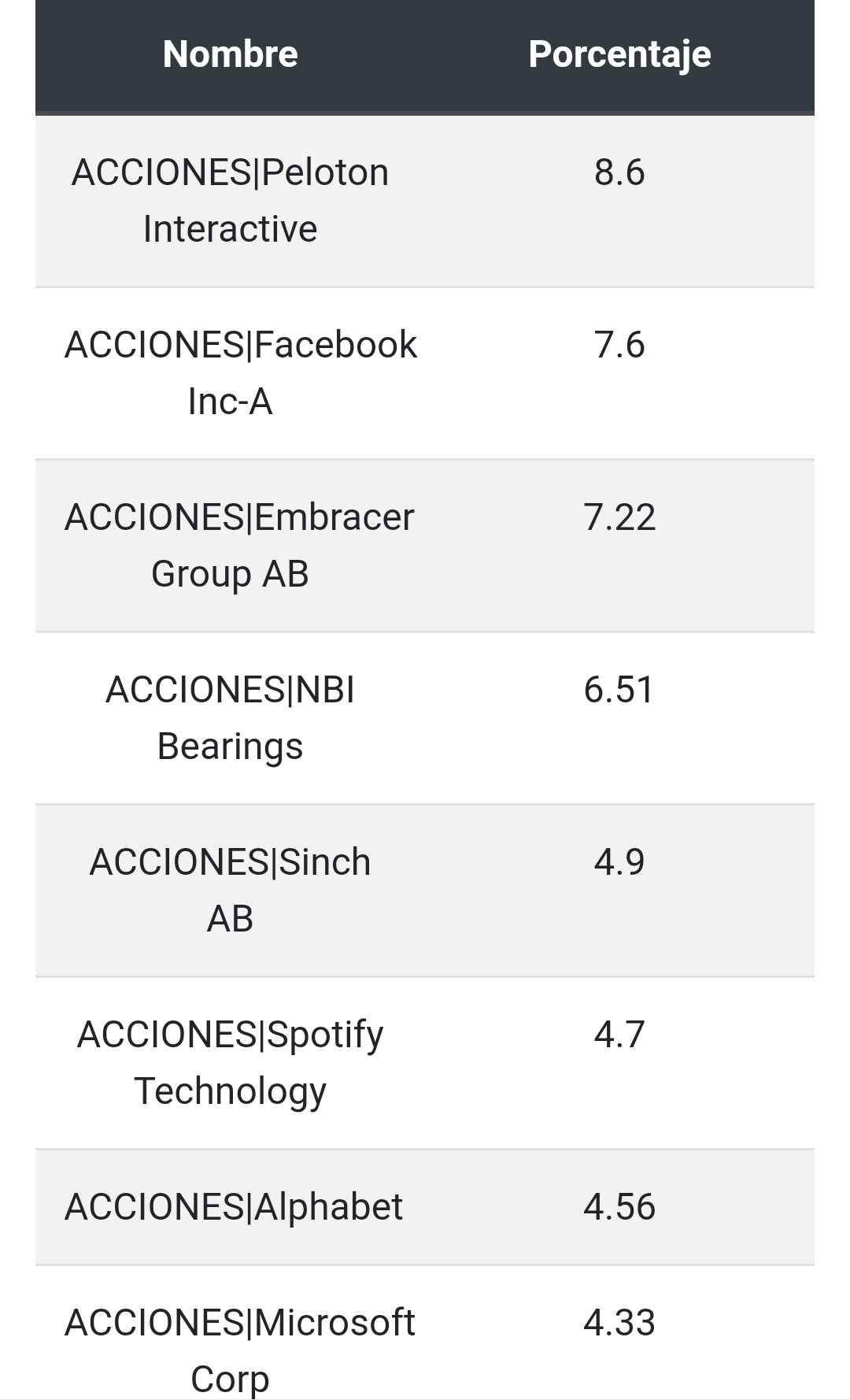Select the Porcentaje column header
The image size is (850, 1400).
tap(619, 54)
